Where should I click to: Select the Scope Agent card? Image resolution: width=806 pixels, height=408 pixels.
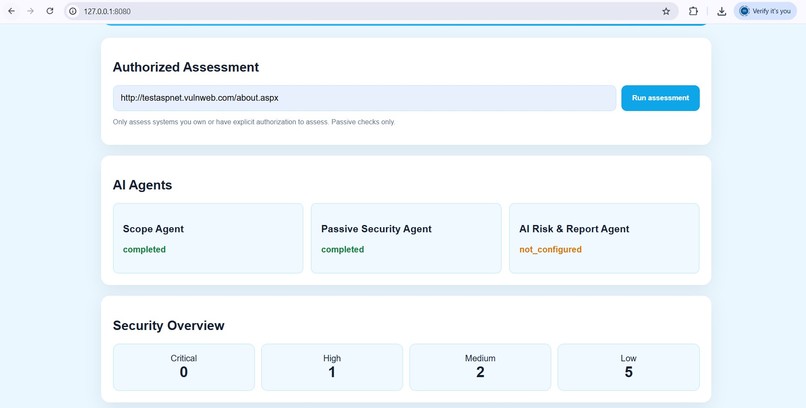[x=208, y=238]
